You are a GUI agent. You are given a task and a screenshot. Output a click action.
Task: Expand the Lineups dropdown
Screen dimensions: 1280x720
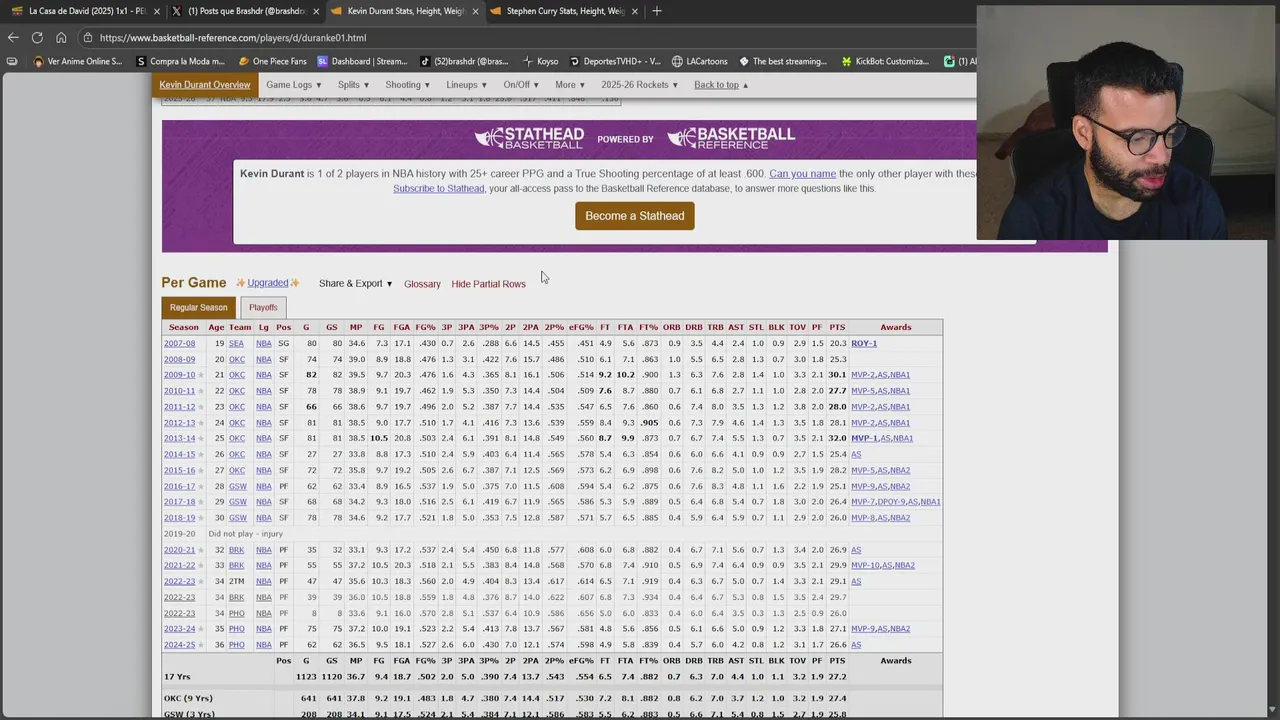click(x=466, y=85)
